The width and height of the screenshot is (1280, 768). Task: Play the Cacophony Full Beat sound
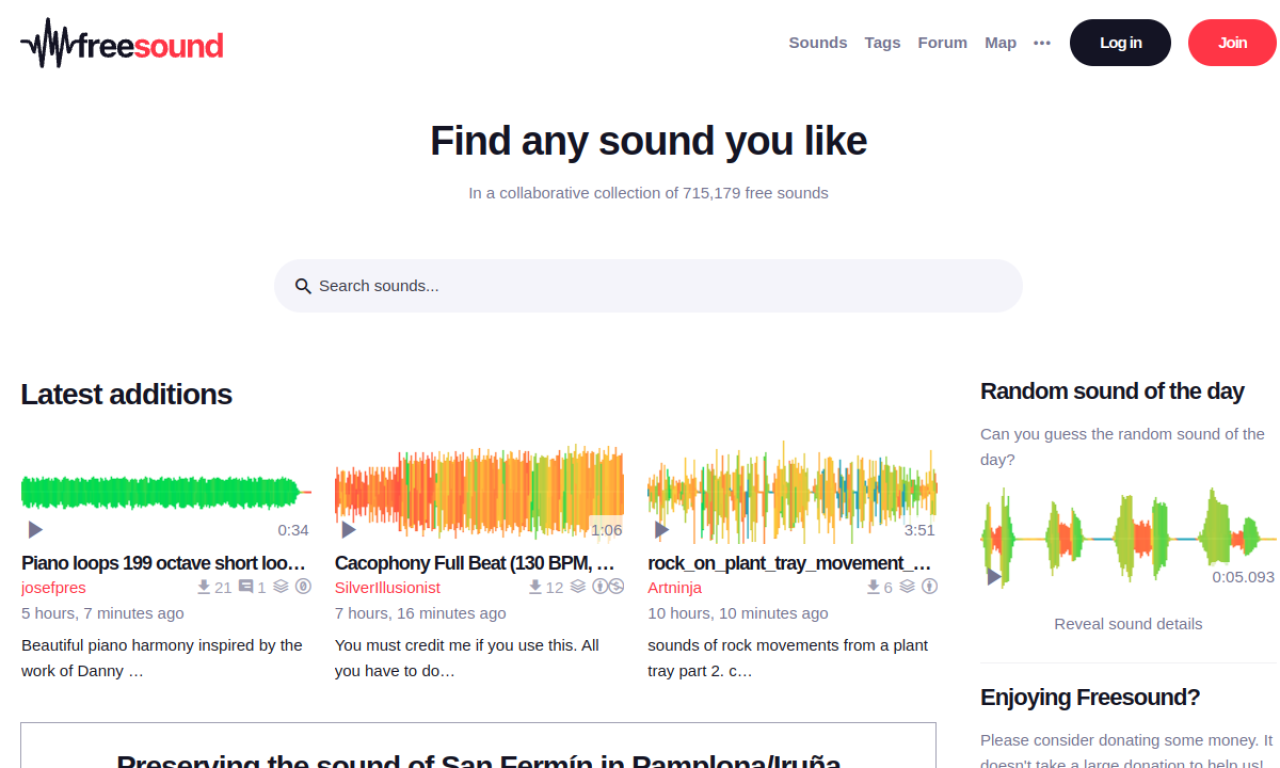[x=348, y=529]
